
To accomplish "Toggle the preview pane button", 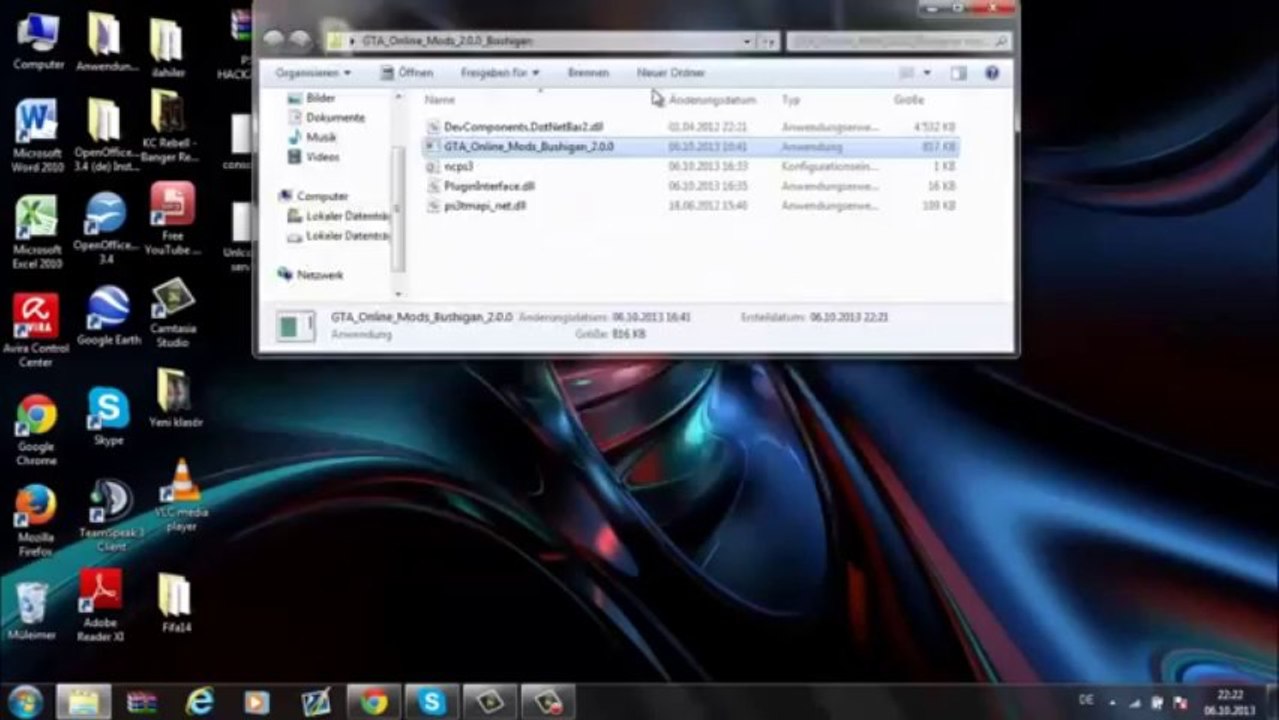I will [x=959, y=73].
